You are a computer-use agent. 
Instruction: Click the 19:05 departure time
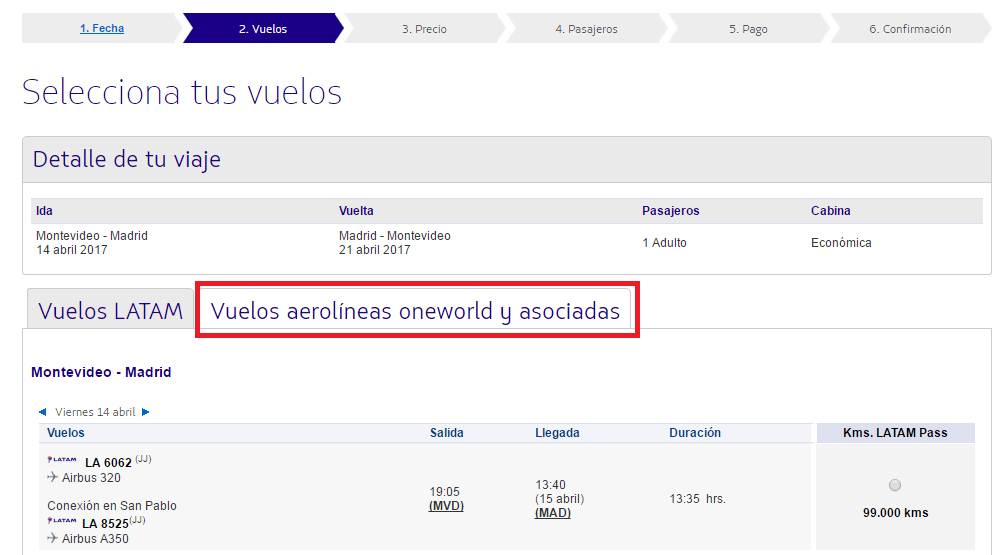coord(445,491)
